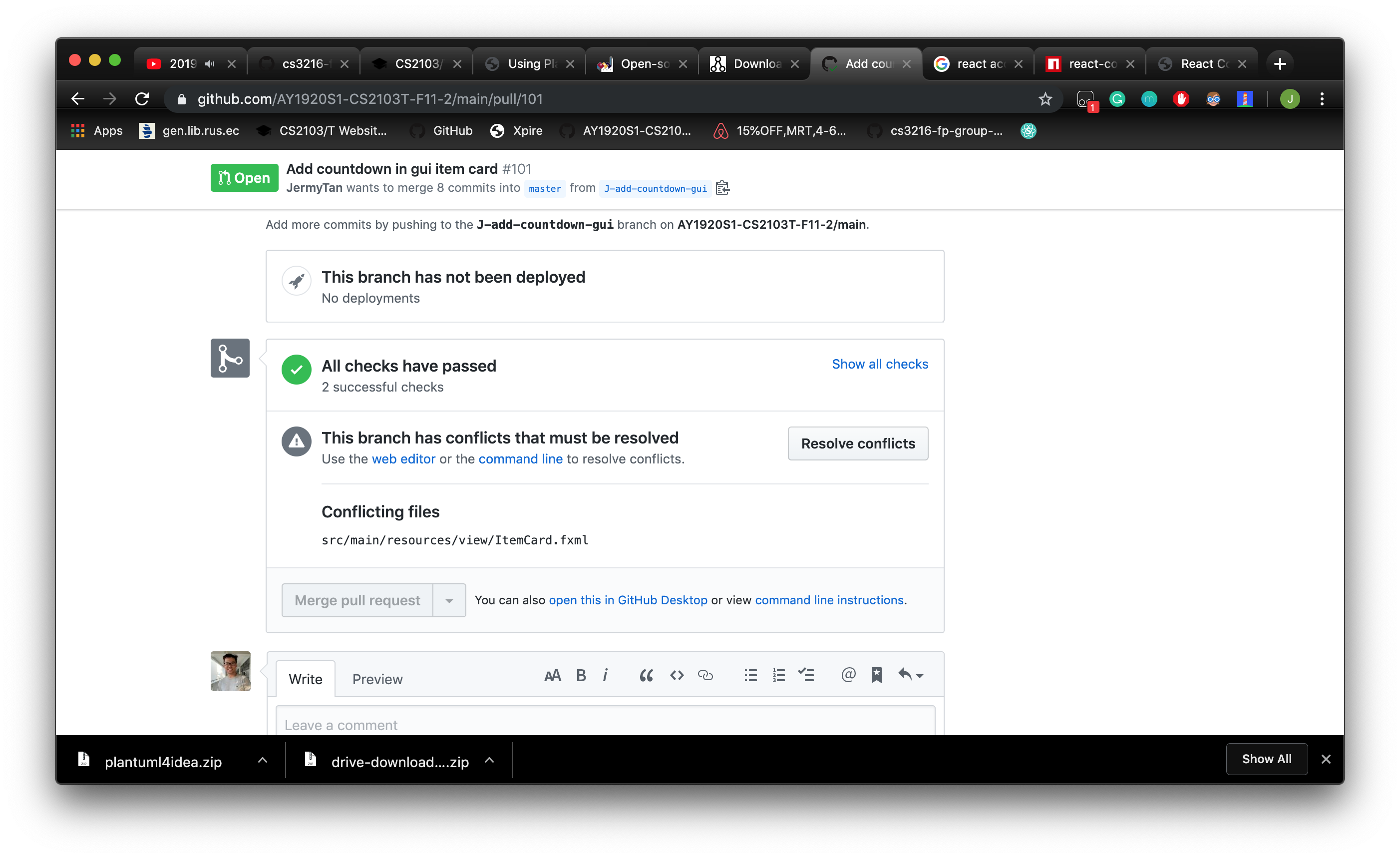This screenshot has width=1400, height=858.
Task: Switch to the Preview tab
Action: point(377,679)
